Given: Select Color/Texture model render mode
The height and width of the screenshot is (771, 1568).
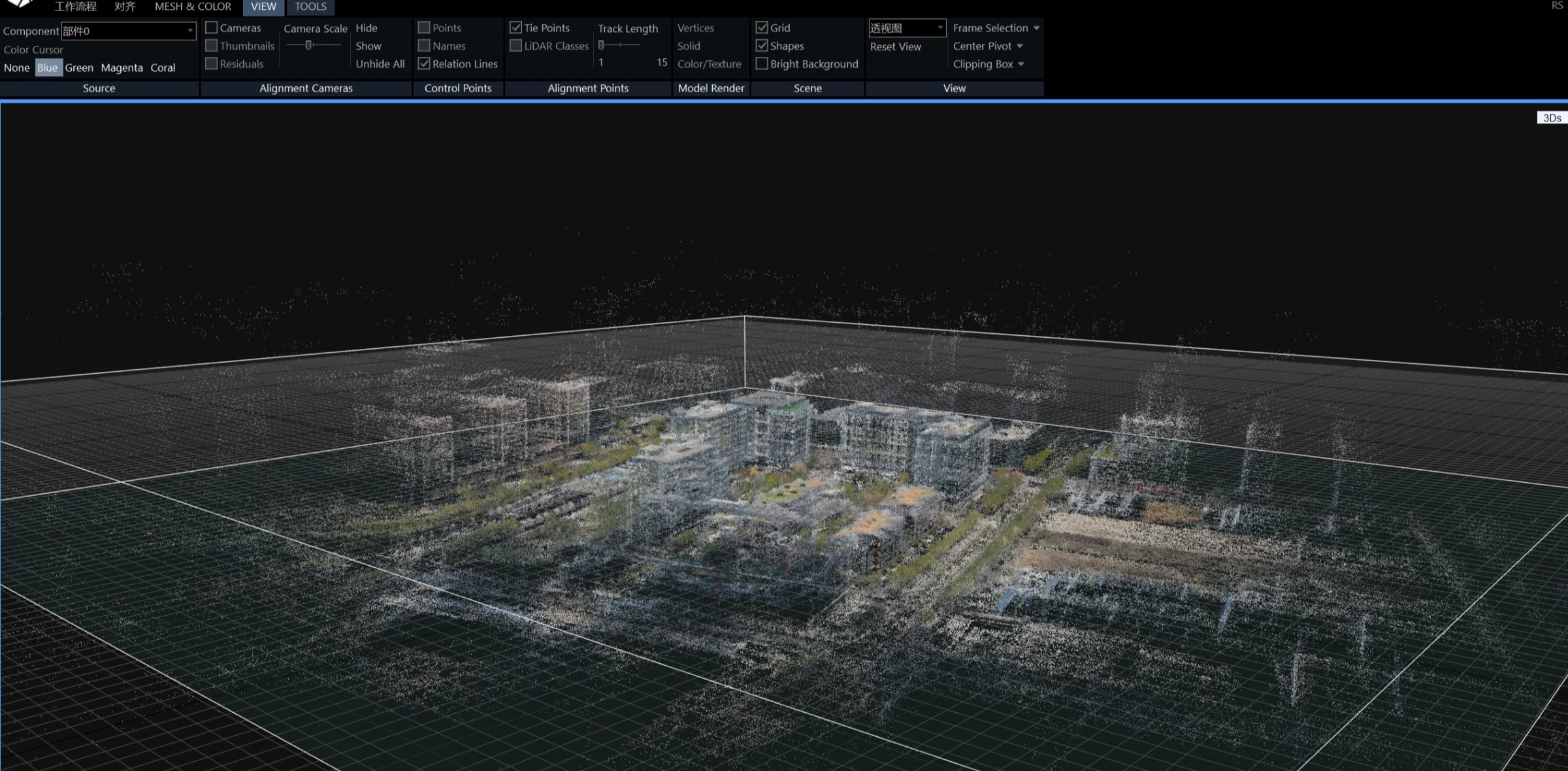Looking at the screenshot, I should click(x=709, y=64).
